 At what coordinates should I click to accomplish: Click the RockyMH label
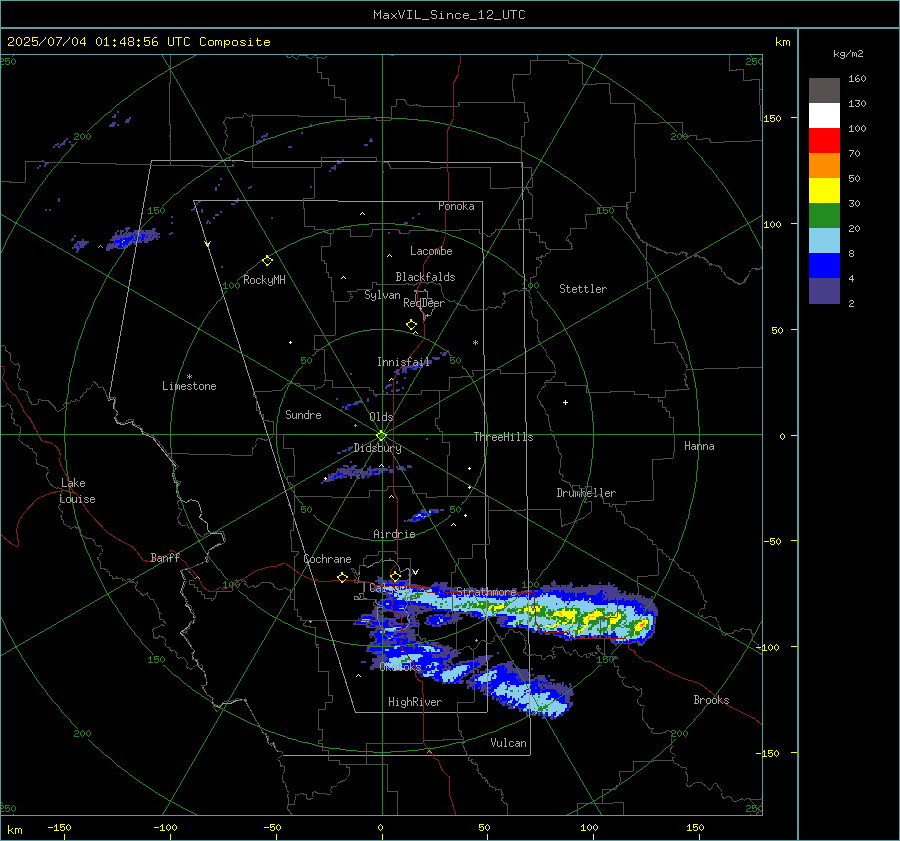tap(264, 280)
